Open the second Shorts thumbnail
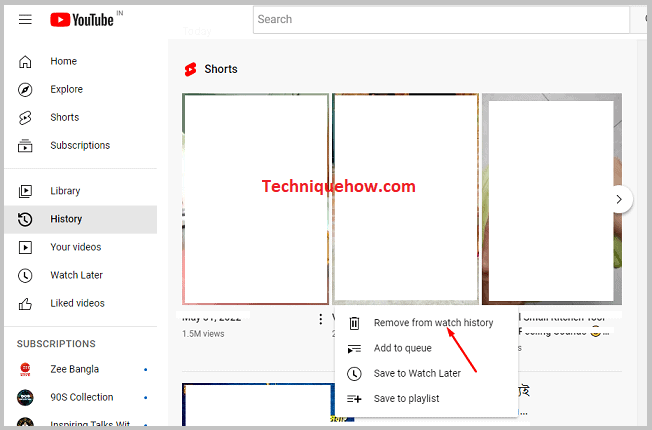The width and height of the screenshot is (652, 430). (x=405, y=199)
